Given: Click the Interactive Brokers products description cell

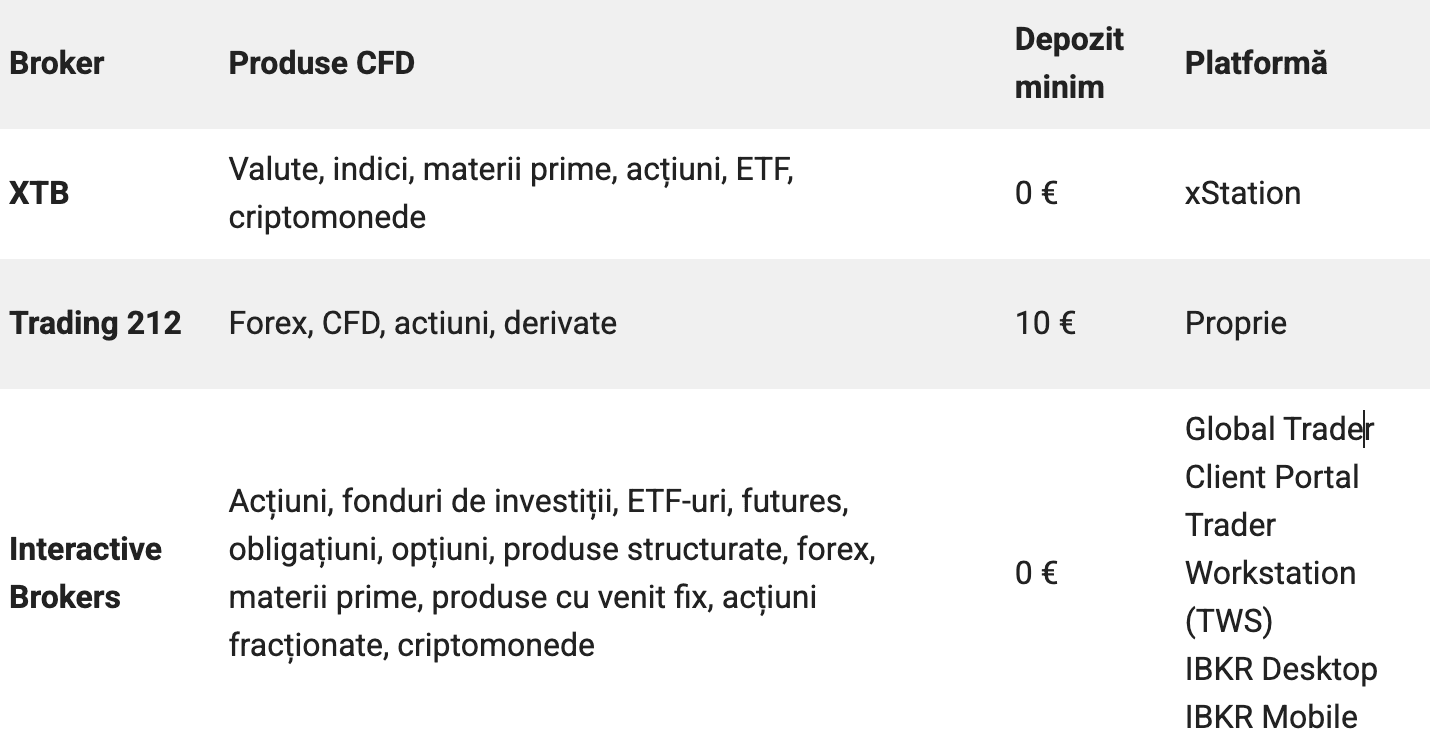Looking at the screenshot, I should (552, 573).
